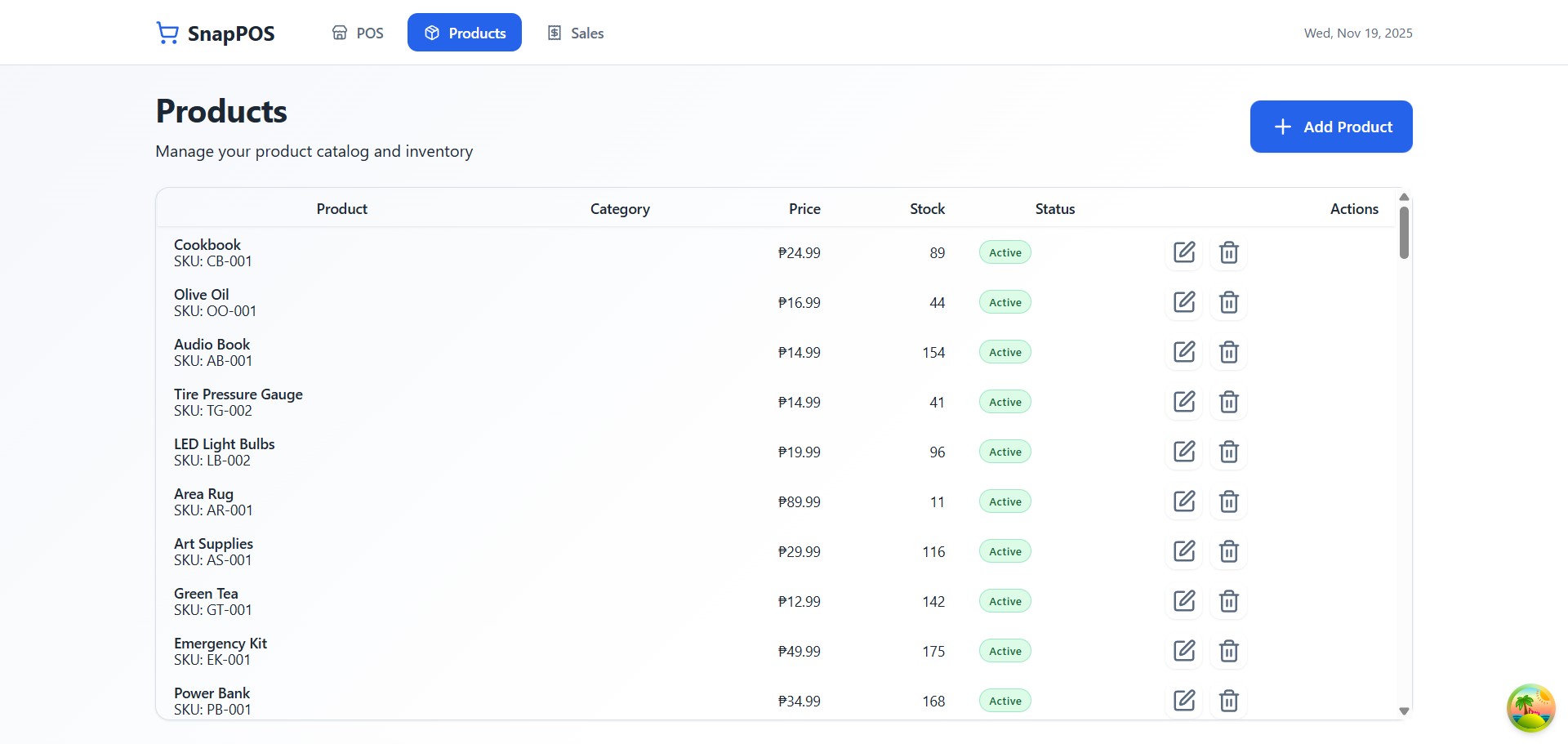Image resolution: width=1568 pixels, height=744 pixels.
Task: Edit the LED Light Bulbs product
Action: [1184, 452]
